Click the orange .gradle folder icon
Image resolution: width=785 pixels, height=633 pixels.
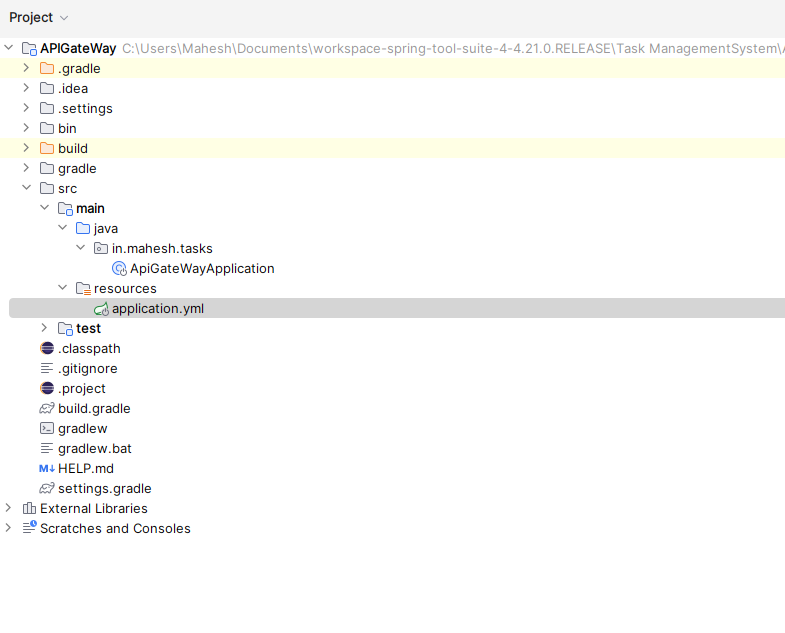click(x=47, y=68)
